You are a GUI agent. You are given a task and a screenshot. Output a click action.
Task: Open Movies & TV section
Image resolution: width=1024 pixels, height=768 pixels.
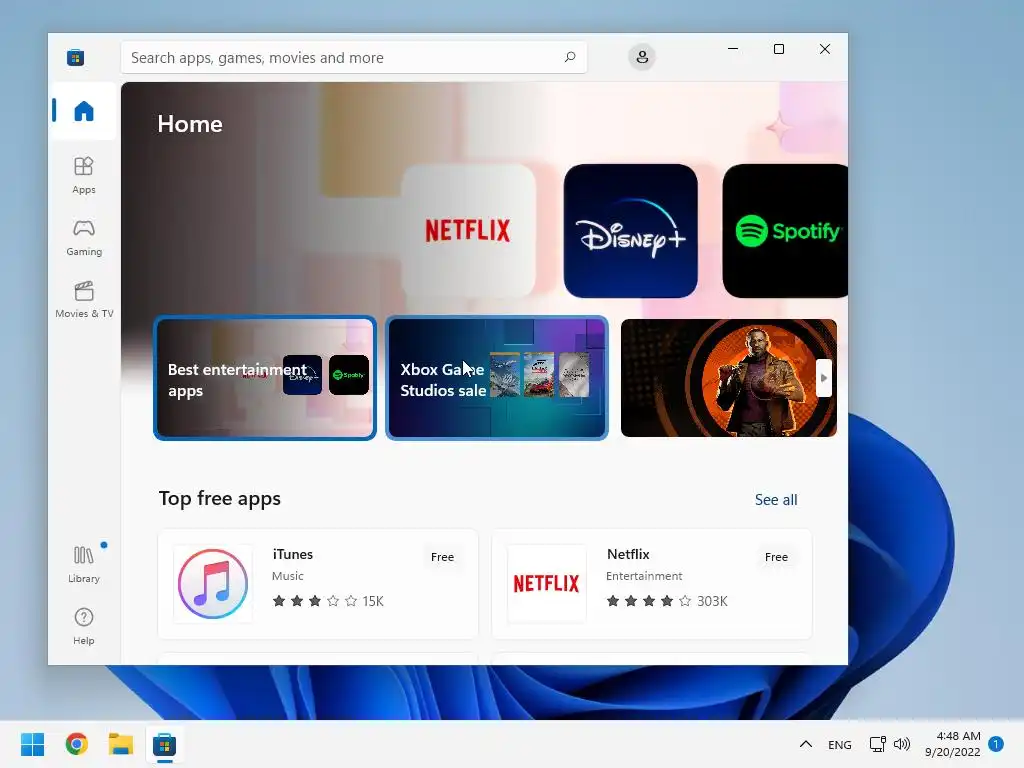point(84,299)
